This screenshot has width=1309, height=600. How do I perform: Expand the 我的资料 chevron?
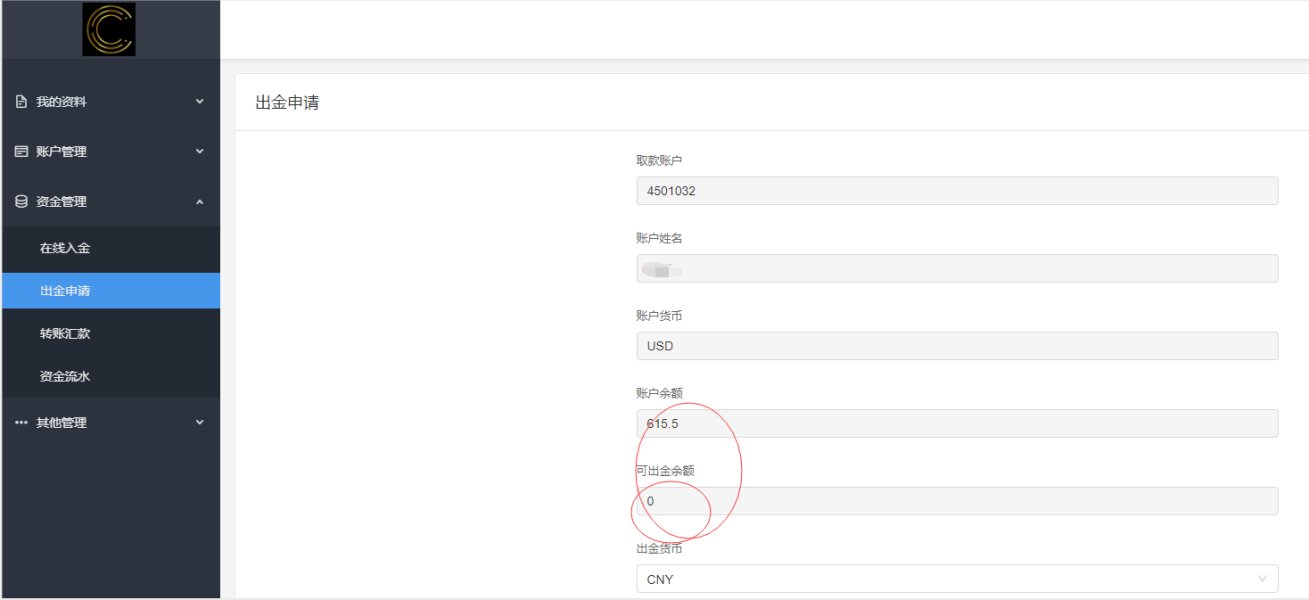pos(199,102)
